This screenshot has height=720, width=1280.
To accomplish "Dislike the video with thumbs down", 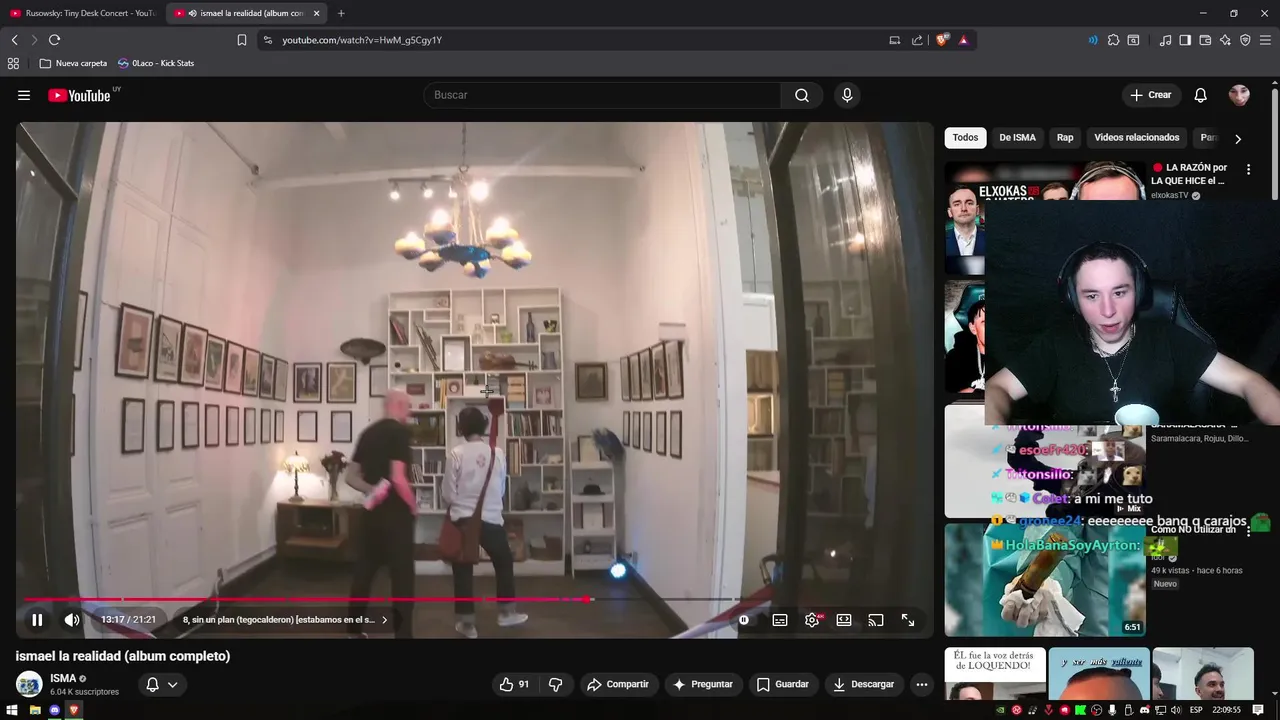I will click(555, 684).
